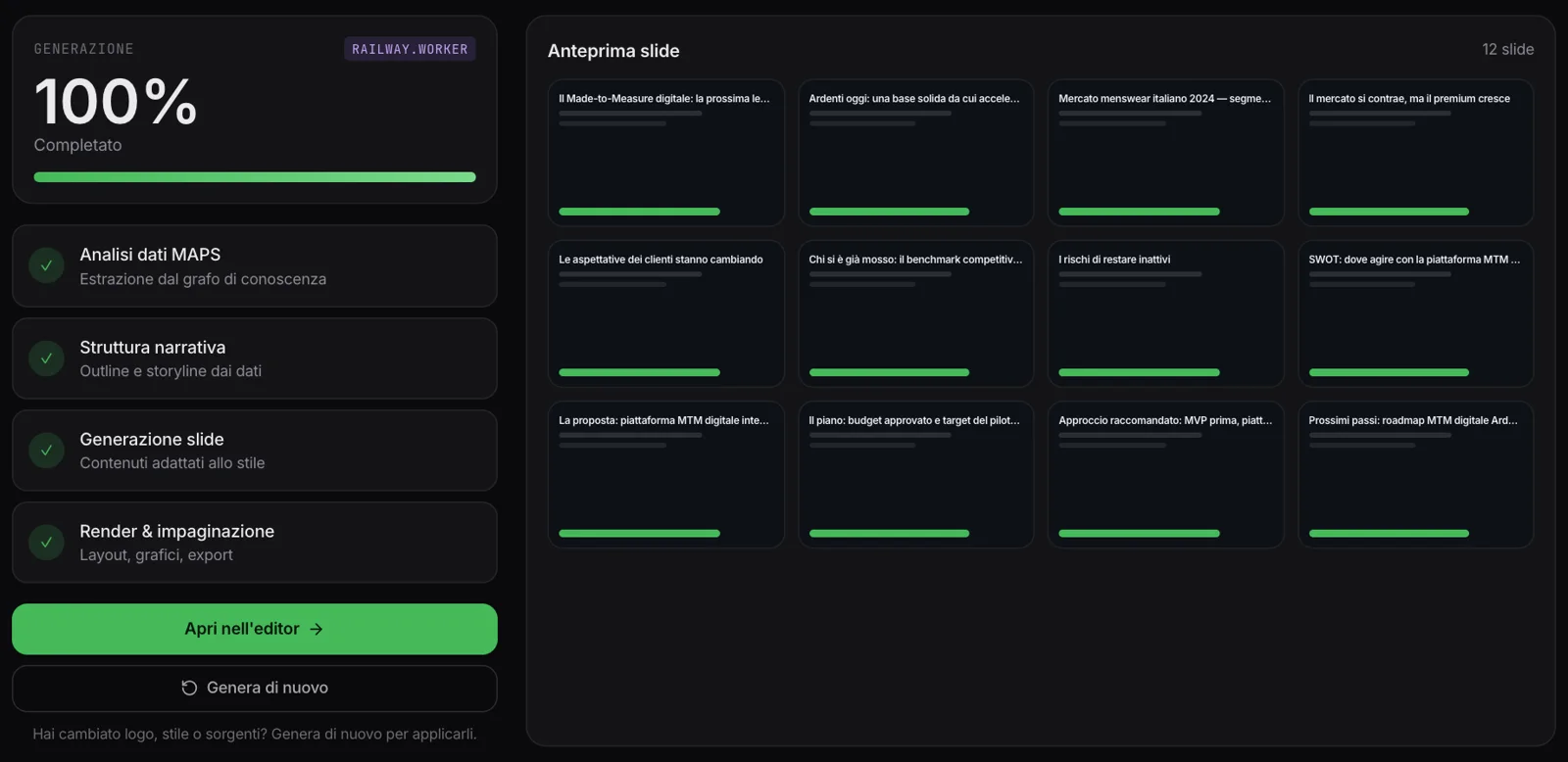
Task: Click the green generation progress bar
Action: click(x=255, y=177)
